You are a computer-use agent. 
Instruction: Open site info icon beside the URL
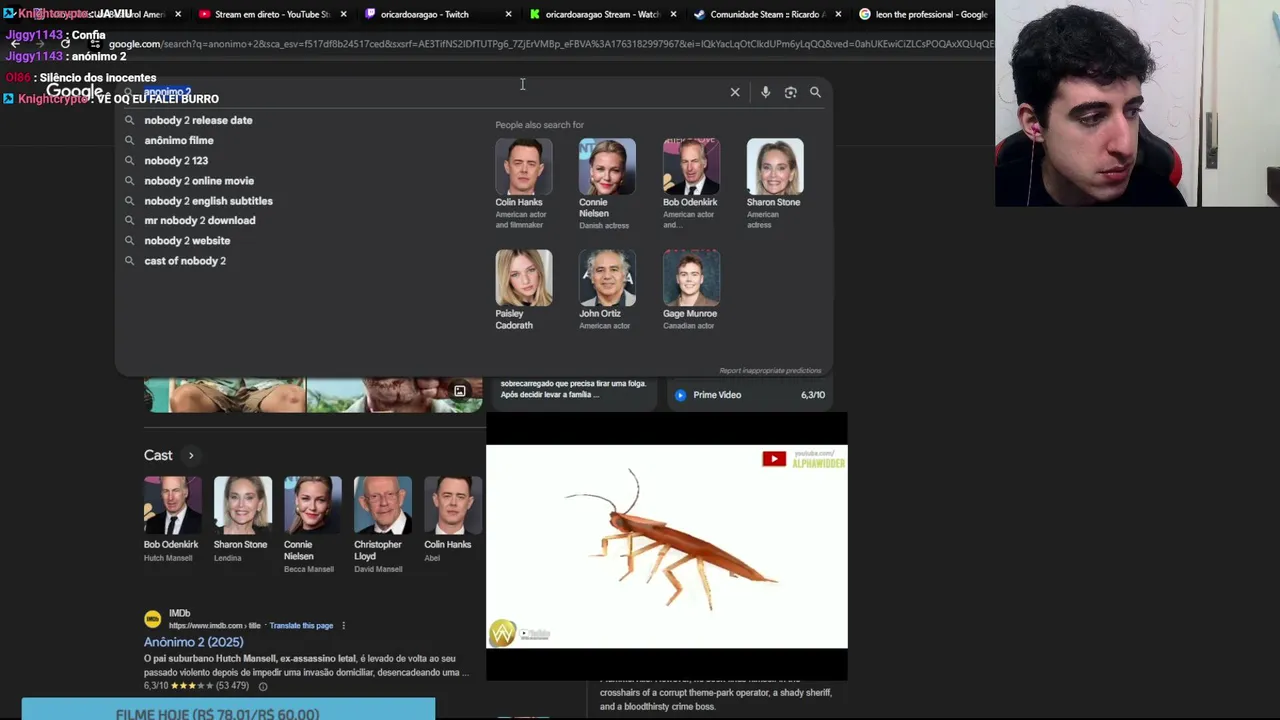95,44
